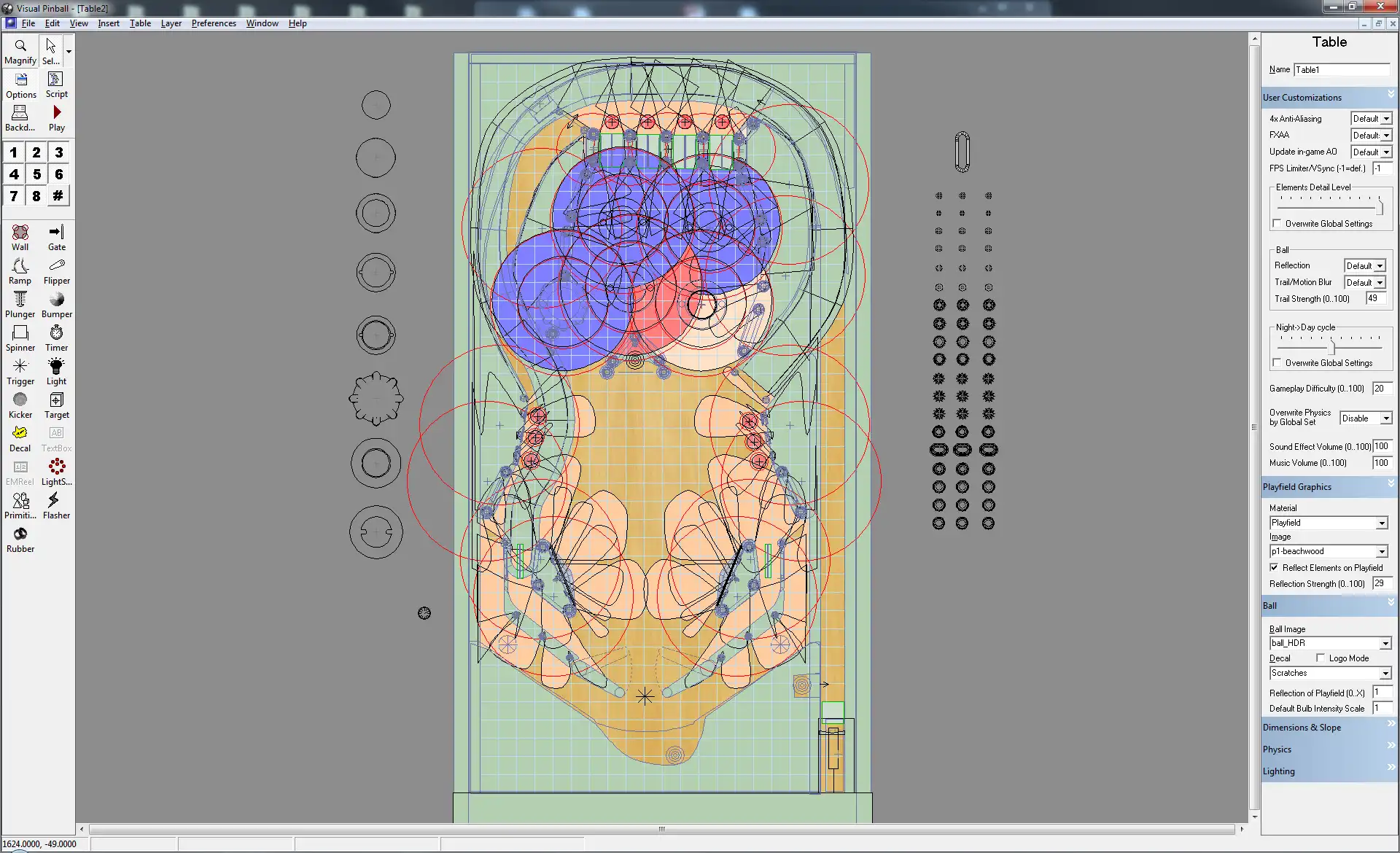Toggle Overwrite Global Settings for Ball
The image size is (1400, 853).
1277,223
